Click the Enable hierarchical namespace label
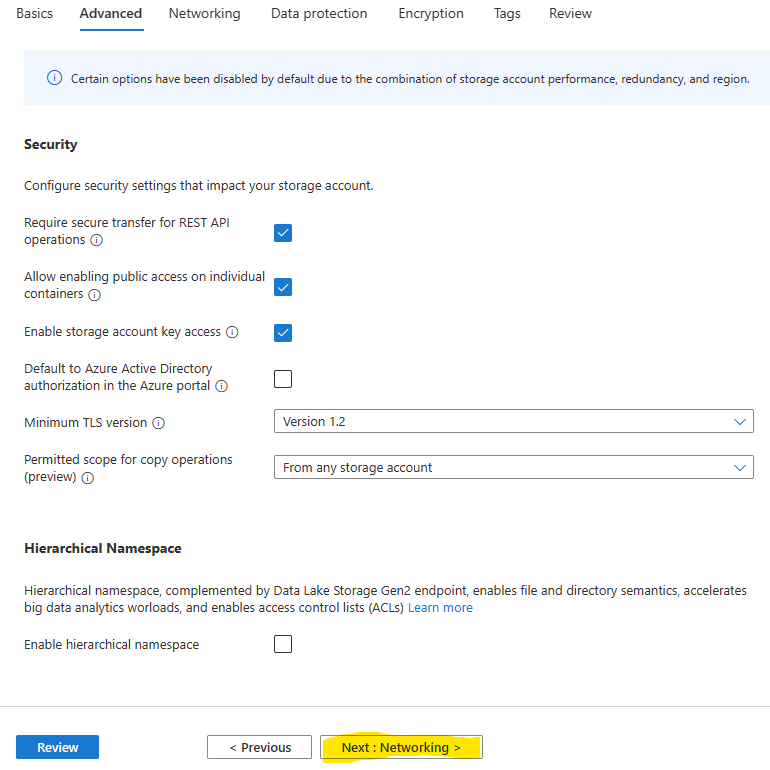770x770 pixels. tap(111, 645)
